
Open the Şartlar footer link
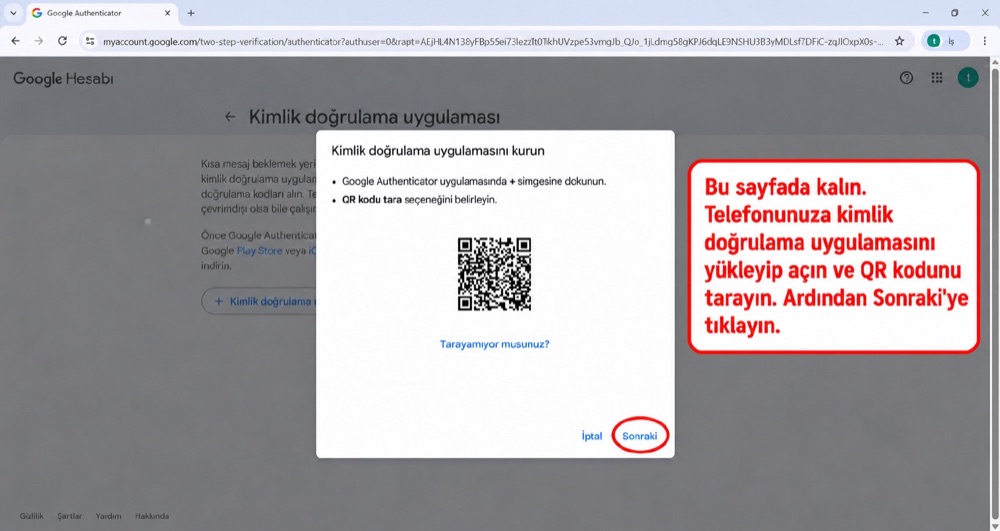[70, 516]
